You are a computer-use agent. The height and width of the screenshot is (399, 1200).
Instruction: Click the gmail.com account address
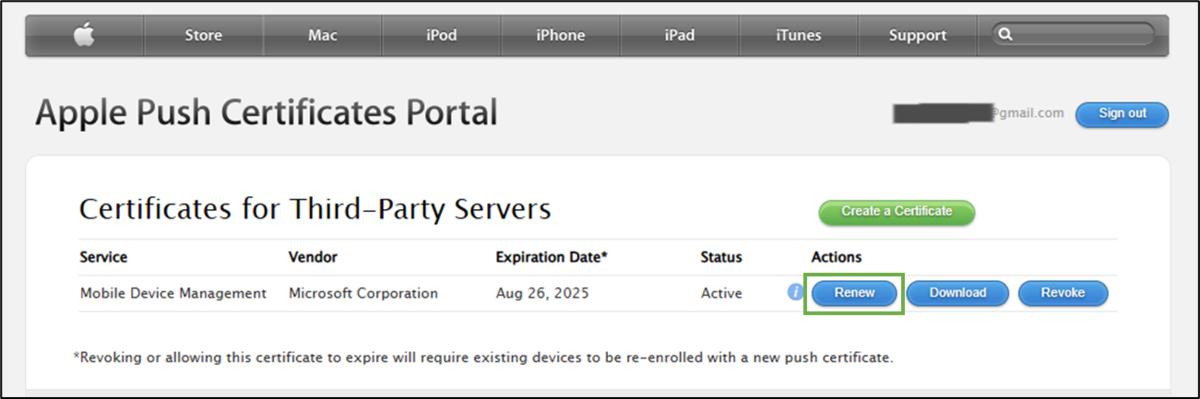click(979, 113)
